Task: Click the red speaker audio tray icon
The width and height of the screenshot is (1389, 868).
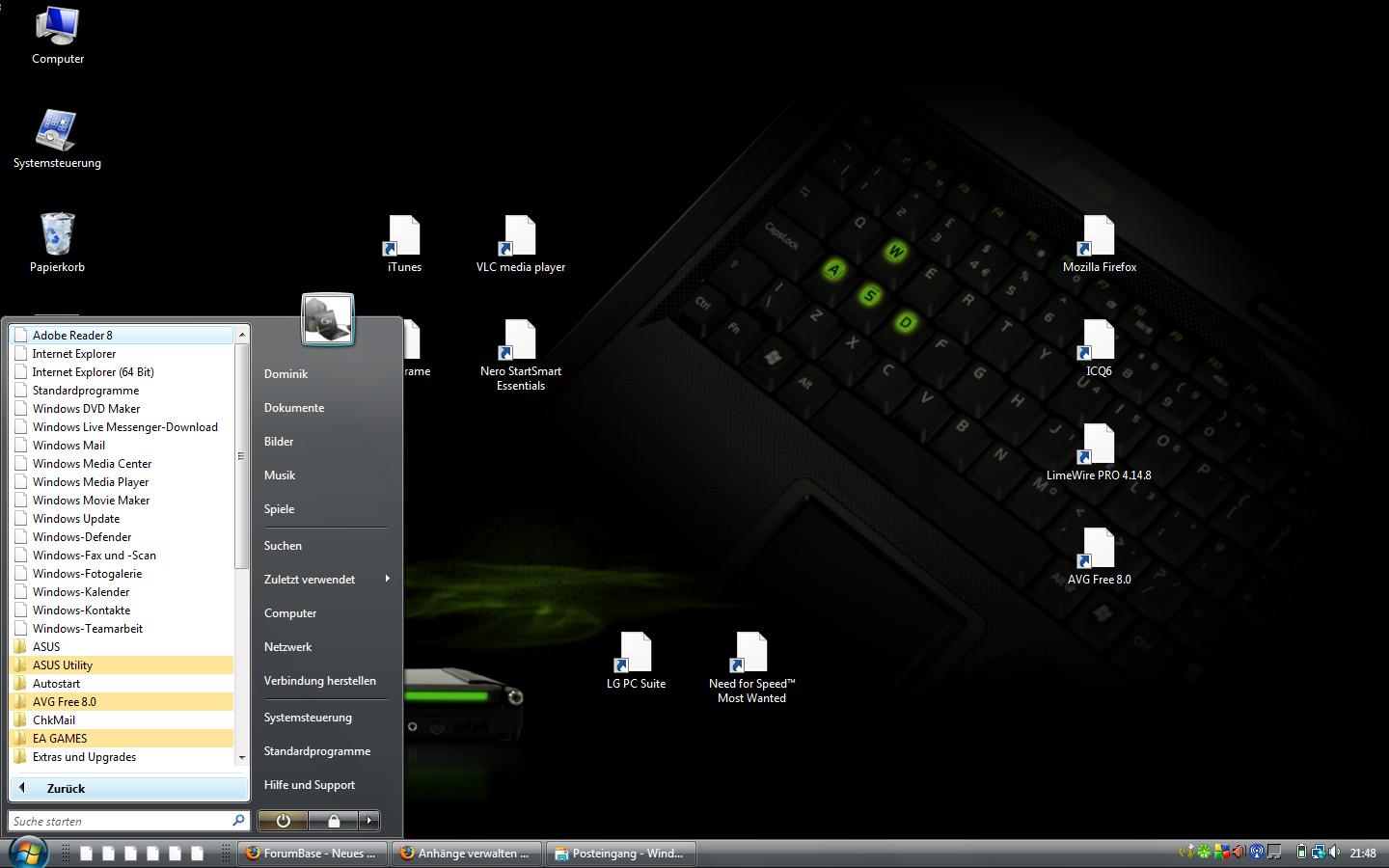Action: point(1239,852)
